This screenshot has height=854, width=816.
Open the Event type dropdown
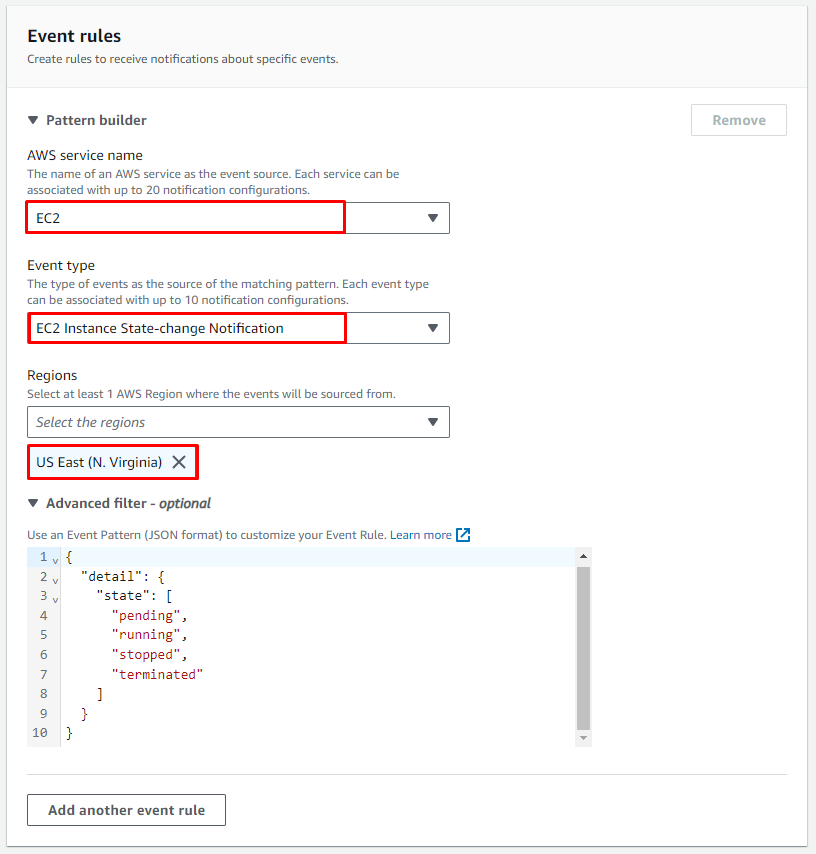(x=432, y=328)
